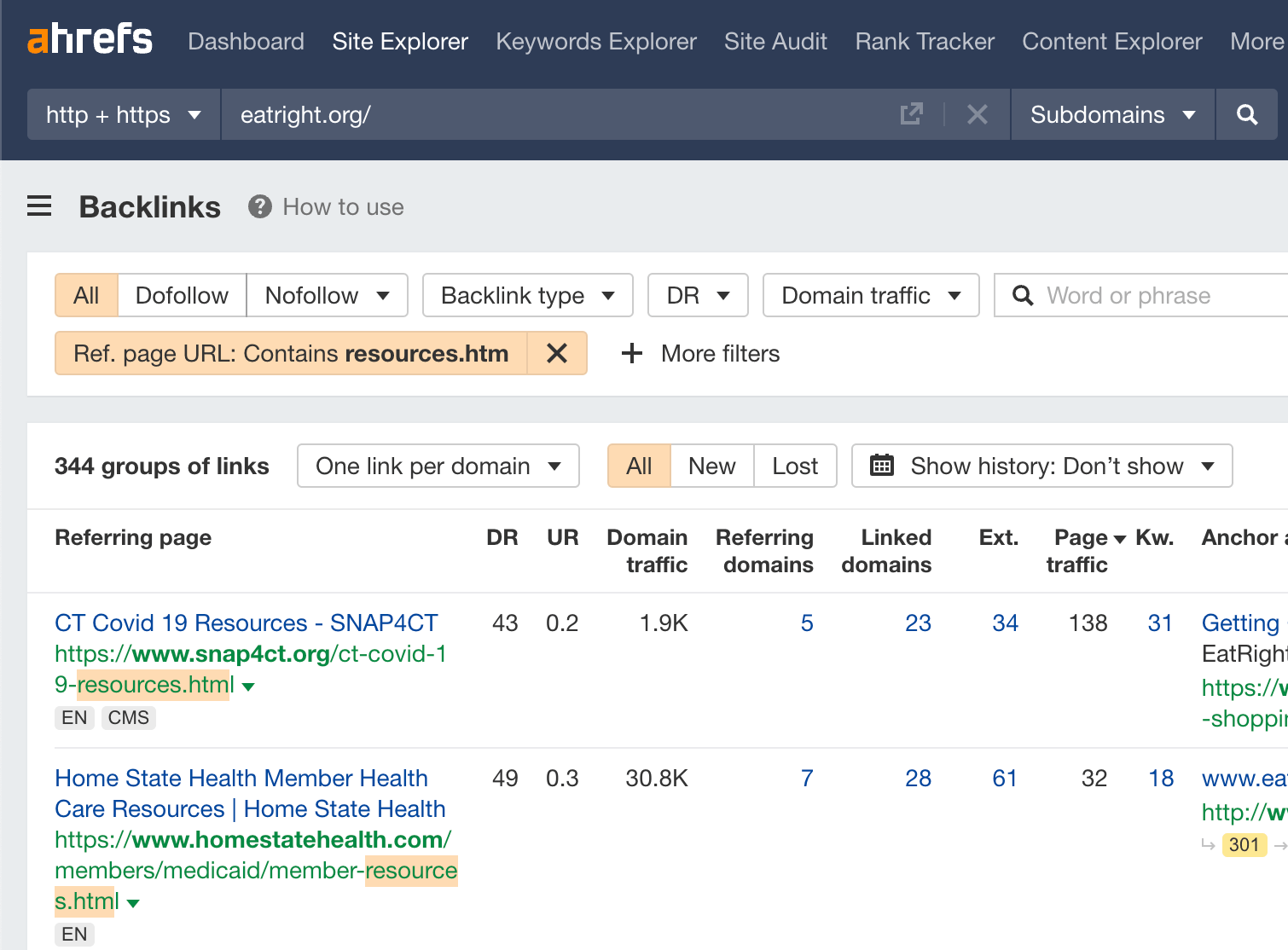Switch backlinks view to Lost links
The image size is (1288, 950).
(x=794, y=466)
